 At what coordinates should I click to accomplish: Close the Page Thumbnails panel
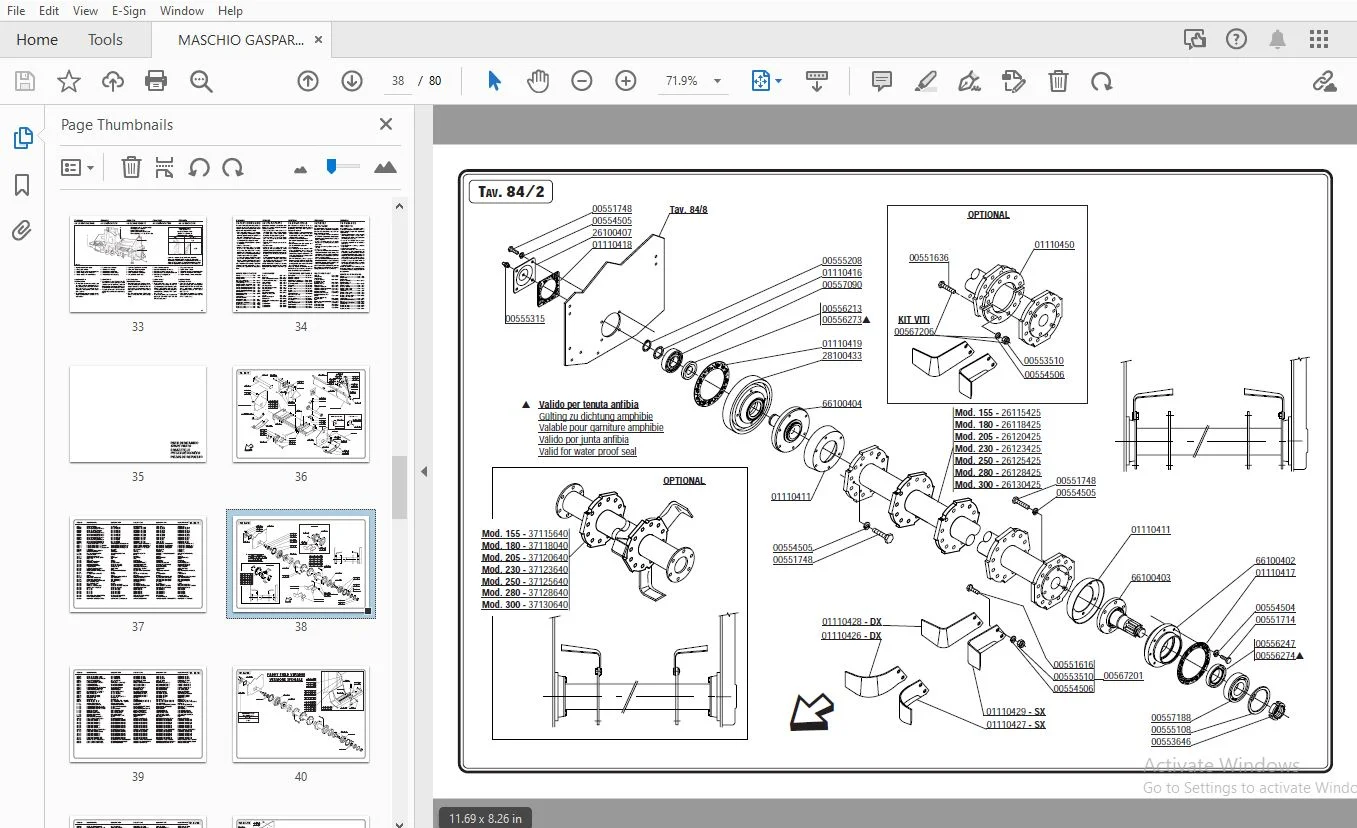[x=386, y=124]
